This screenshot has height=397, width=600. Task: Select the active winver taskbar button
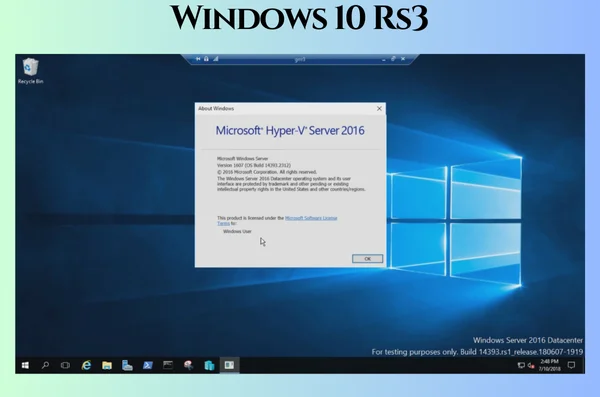(x=230, y=365)
